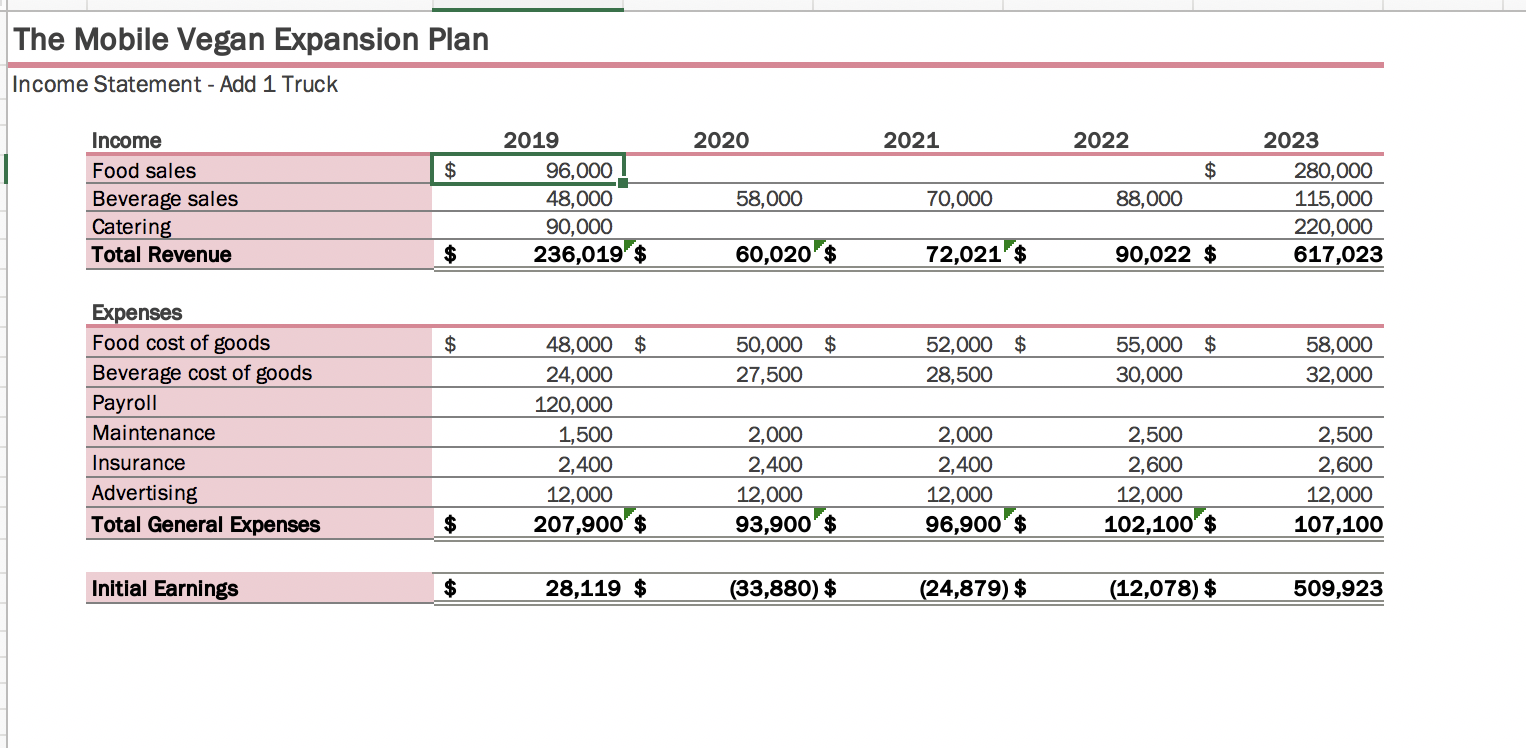Click the error indicator on the 60,020 cell
Image resolution: width=1526 pixels, height=748 pixels.
pyautogui.click(x=816, y=246)
